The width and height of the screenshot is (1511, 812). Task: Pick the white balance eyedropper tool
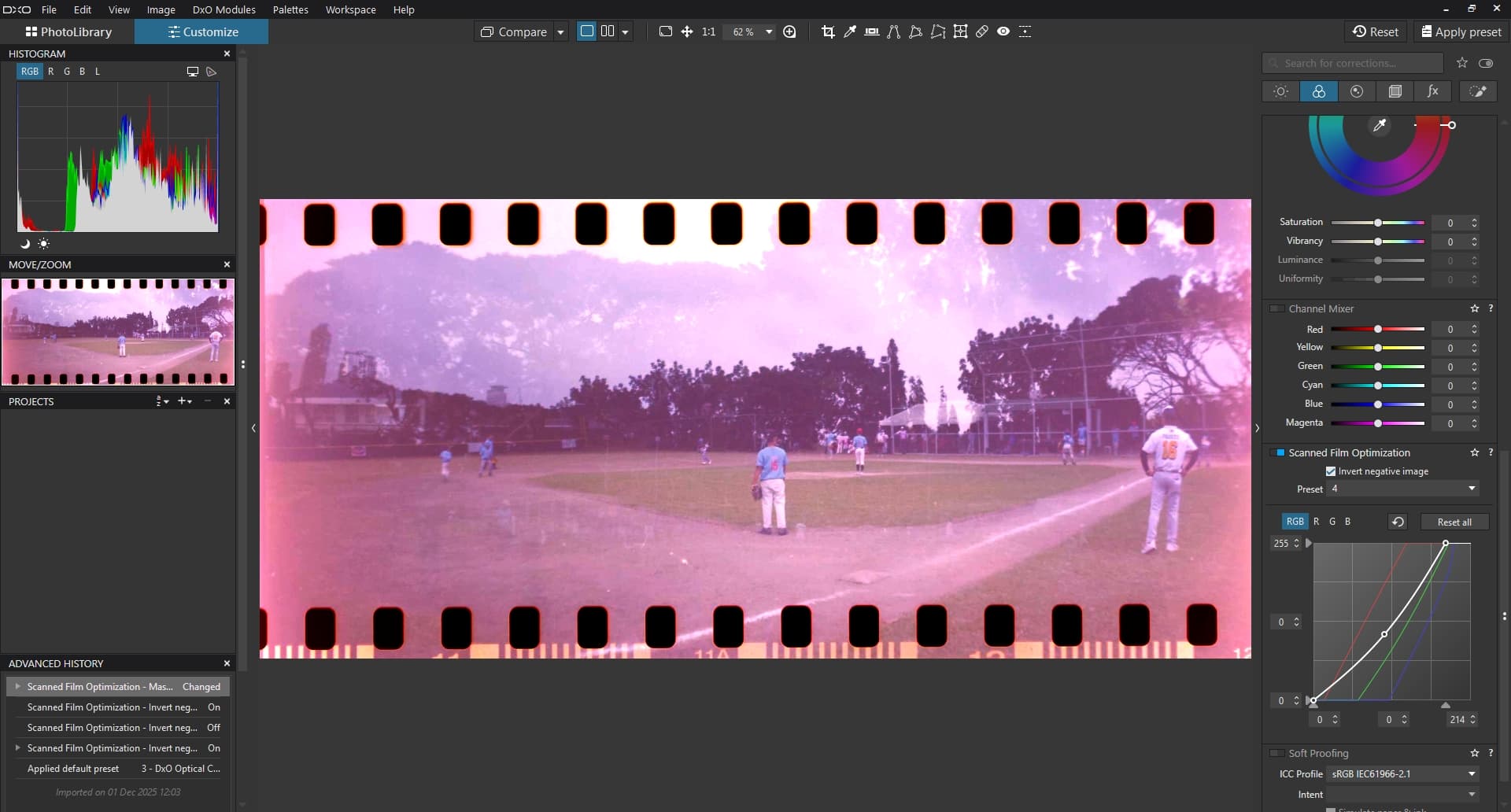click(x=850, y=31)
